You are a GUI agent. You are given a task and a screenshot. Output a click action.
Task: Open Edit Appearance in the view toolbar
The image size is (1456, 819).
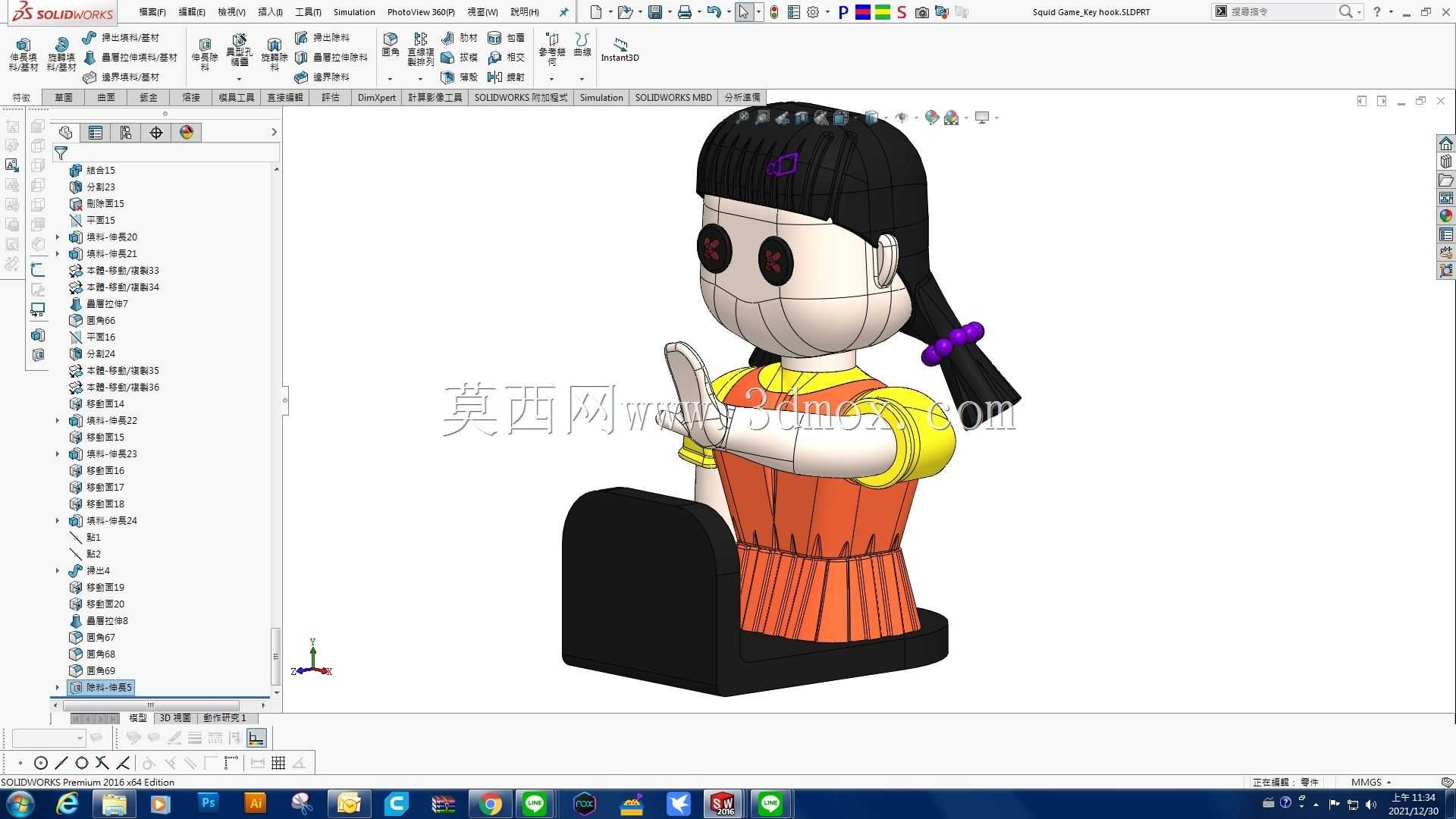tap(932, 118)
